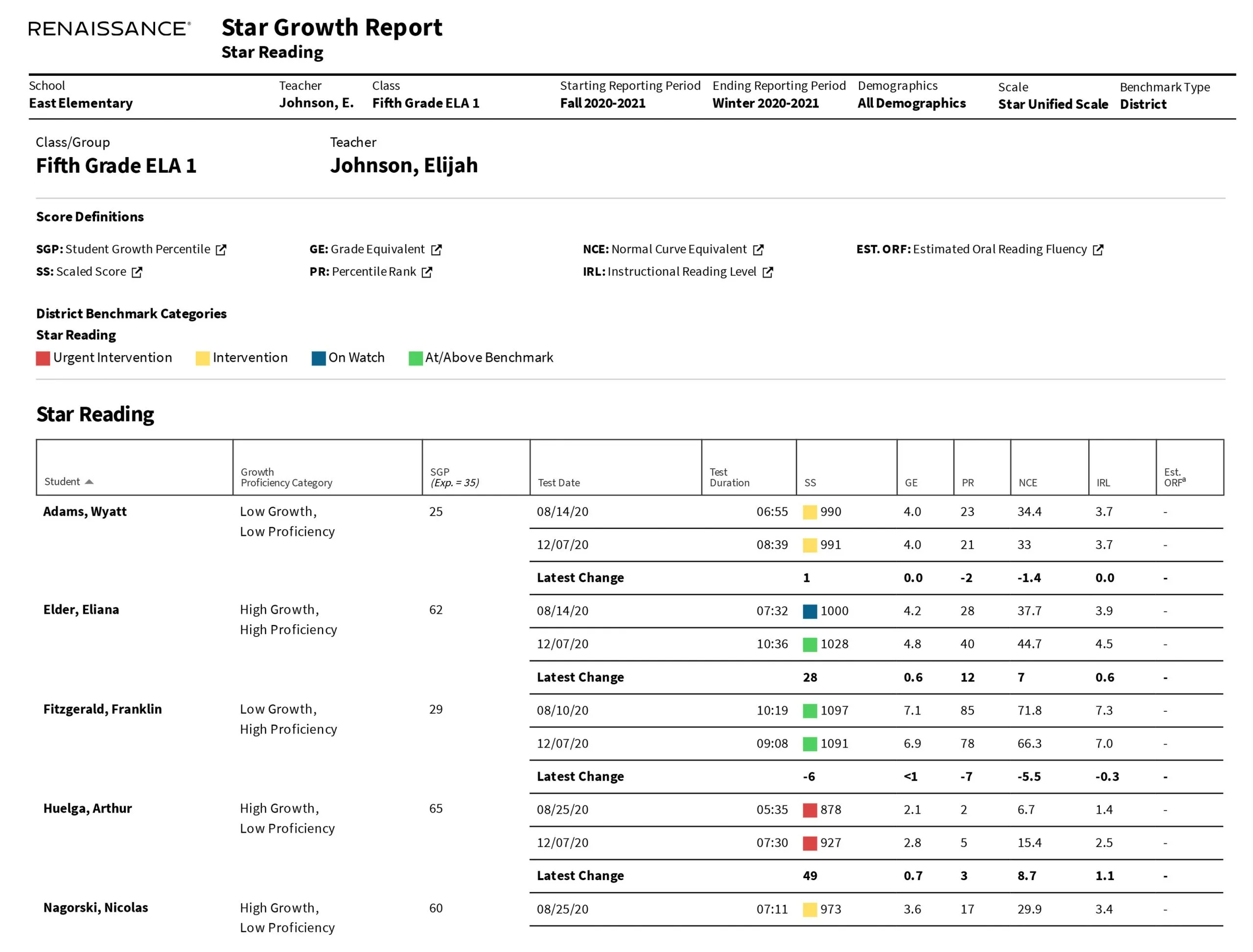Select student name Adams, Wyatt
This screenshot has height=952, width=1253.
(85, 511)
